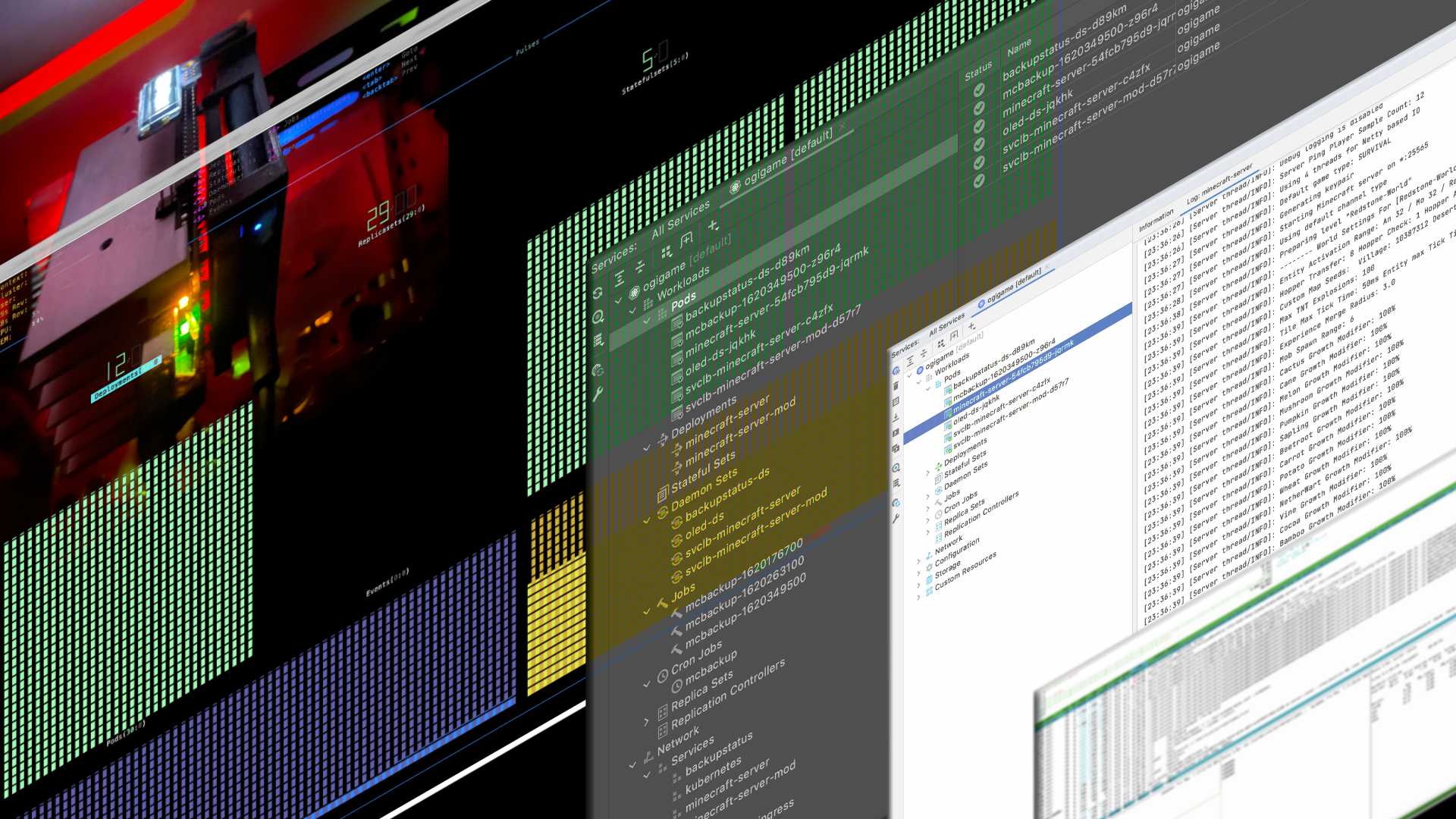Collapse the Jobs node in dark panel

(647, 611)
